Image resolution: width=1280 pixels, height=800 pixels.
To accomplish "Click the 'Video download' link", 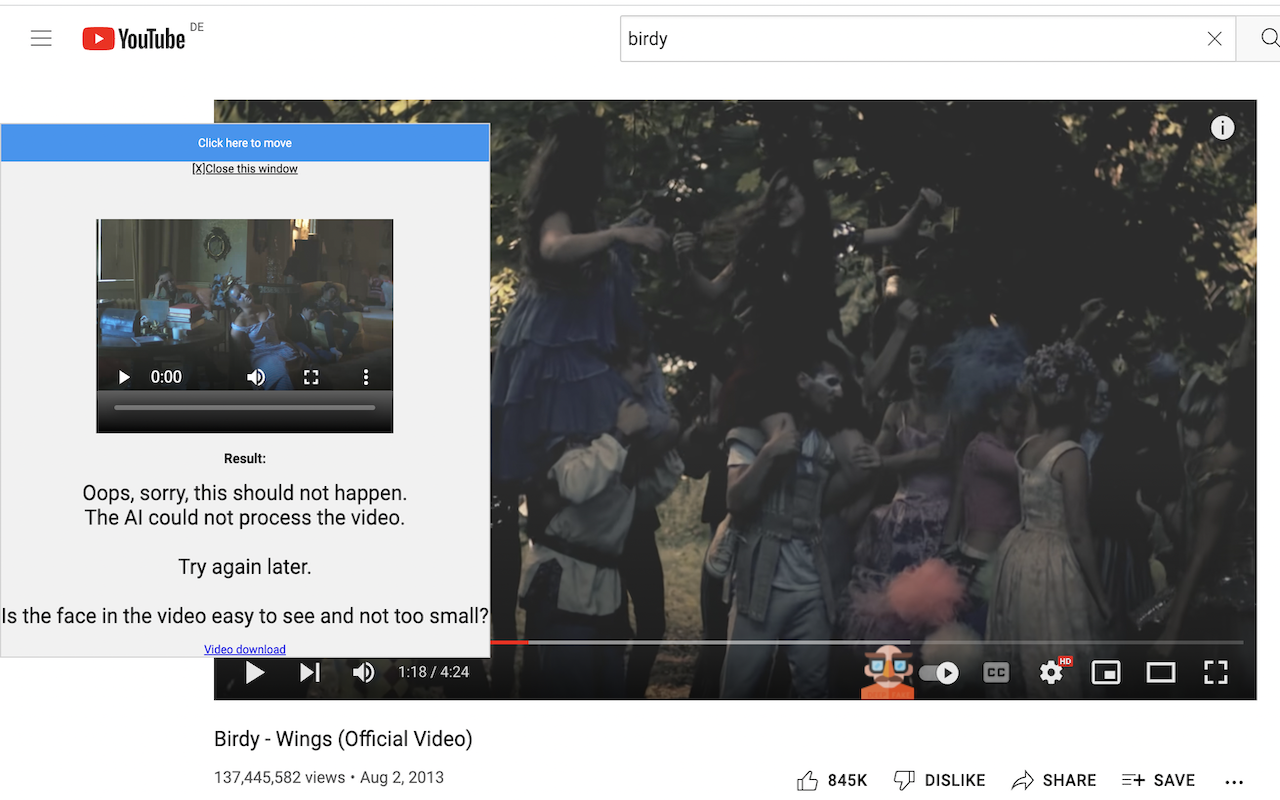I will click(245, 650).
